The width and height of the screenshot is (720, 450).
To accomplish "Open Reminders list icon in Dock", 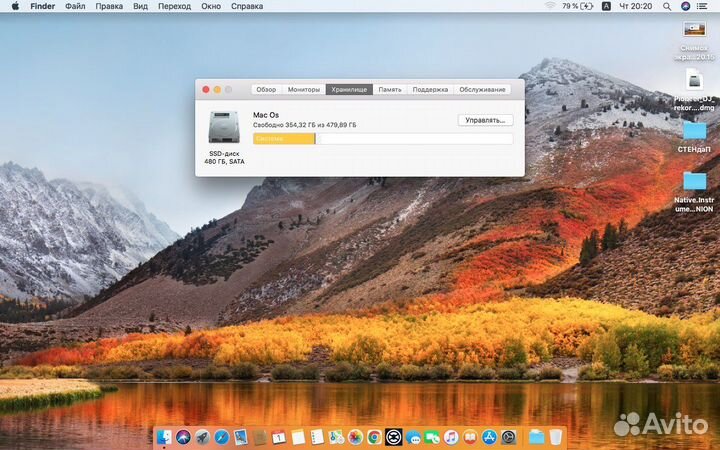I will click(x=317, y=437).
